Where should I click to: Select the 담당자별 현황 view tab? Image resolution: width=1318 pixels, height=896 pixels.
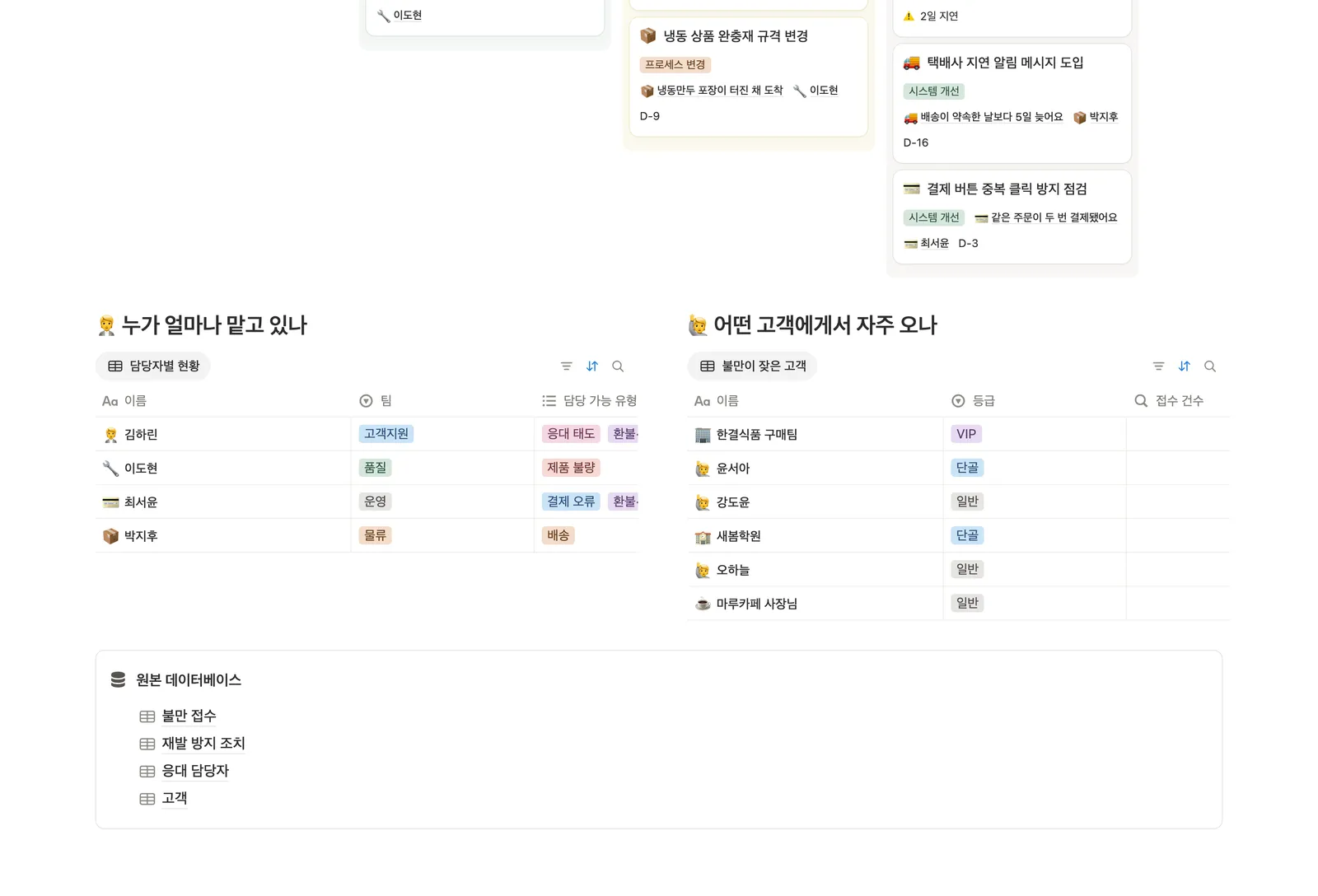coord(153,366)
